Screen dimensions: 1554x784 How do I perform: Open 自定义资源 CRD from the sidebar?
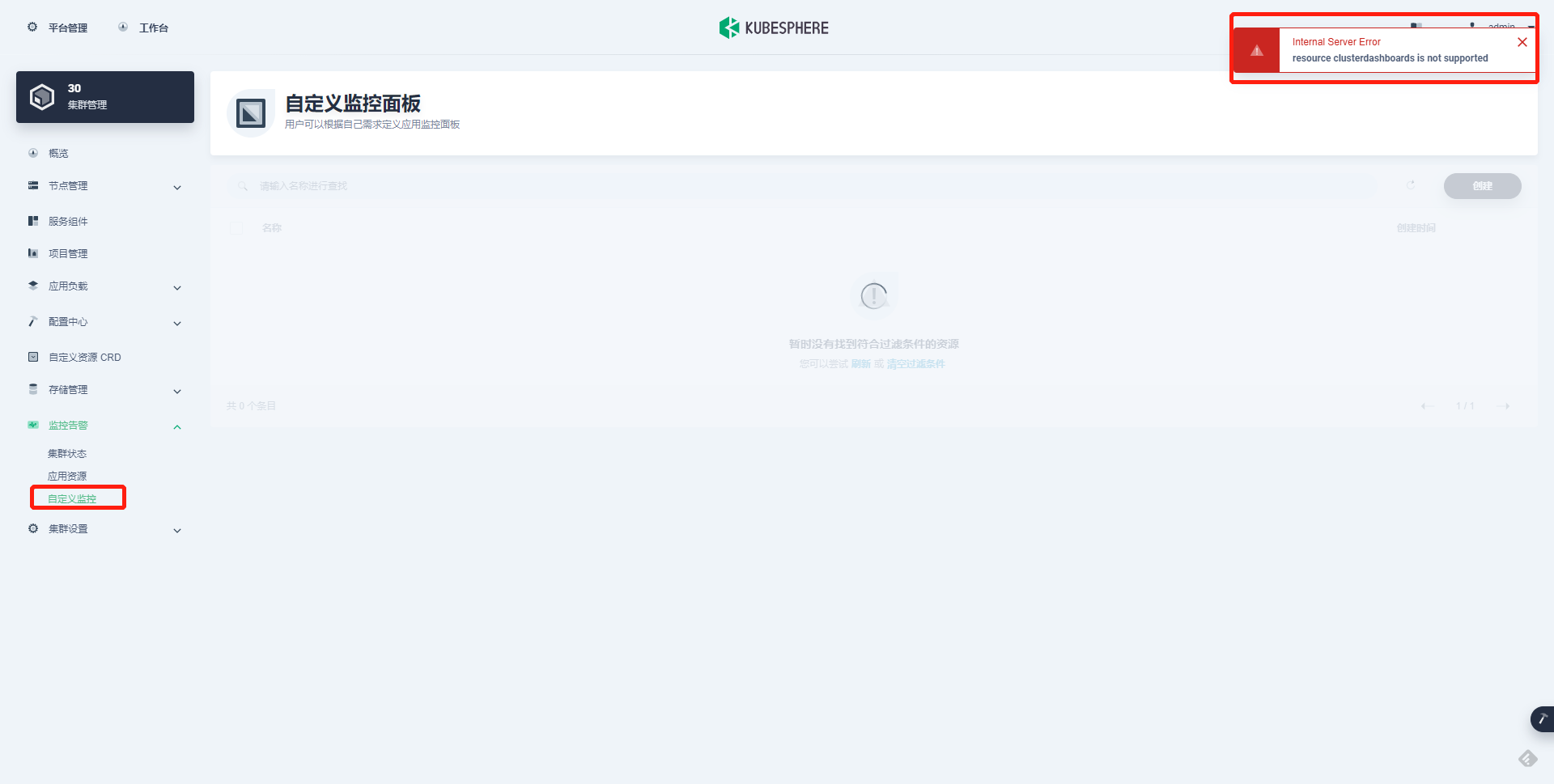click(x=84, y=357)
